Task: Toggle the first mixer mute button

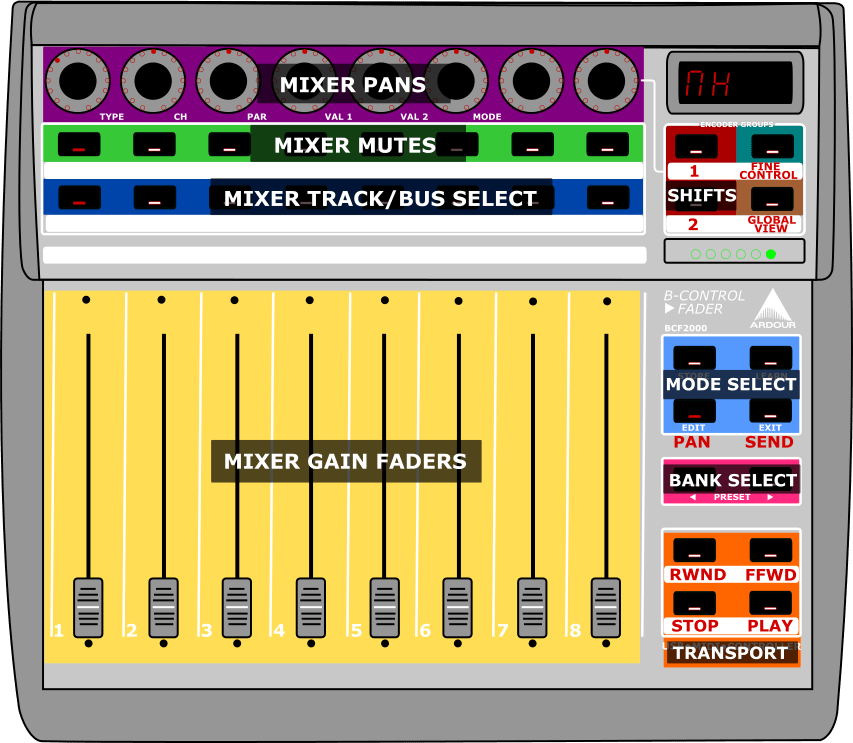Action: point(79,145)
